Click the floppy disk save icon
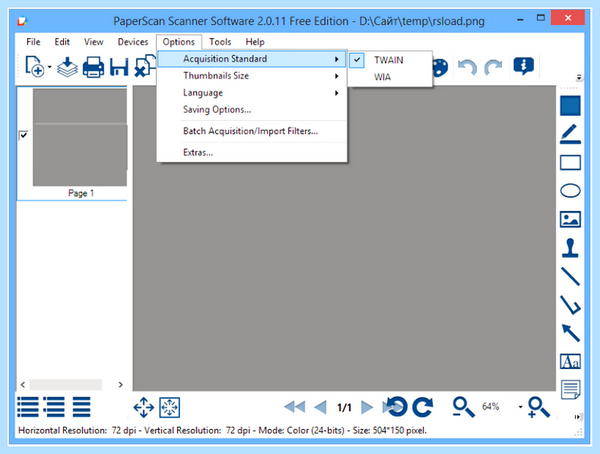The image size is (600, 454). point(119,67)
